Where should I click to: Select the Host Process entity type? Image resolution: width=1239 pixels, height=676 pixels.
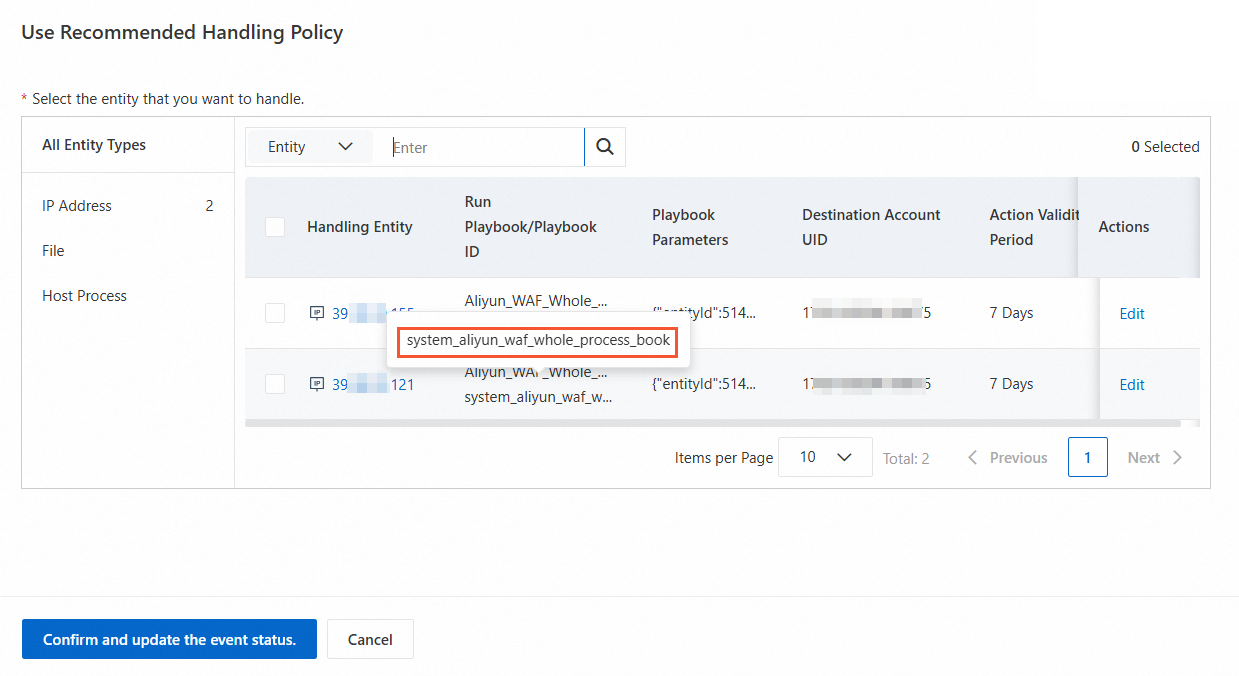pyautogui.click(x=84, y=296)
